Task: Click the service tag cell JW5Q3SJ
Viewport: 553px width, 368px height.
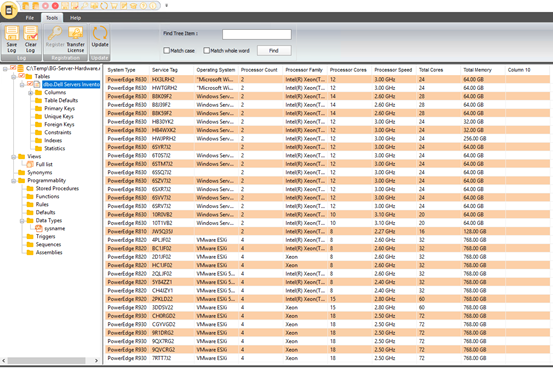Action: (x=172, y=231)
